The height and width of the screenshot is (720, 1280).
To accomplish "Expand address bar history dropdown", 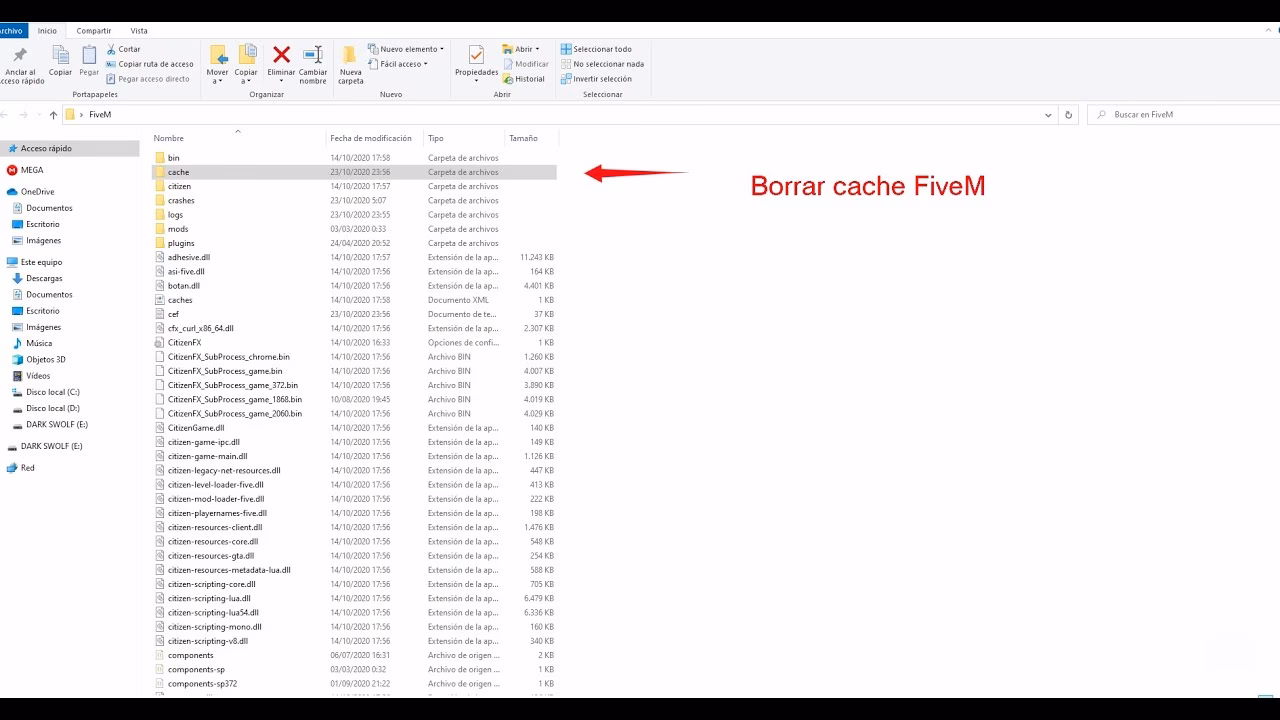I will [1048, 115].
